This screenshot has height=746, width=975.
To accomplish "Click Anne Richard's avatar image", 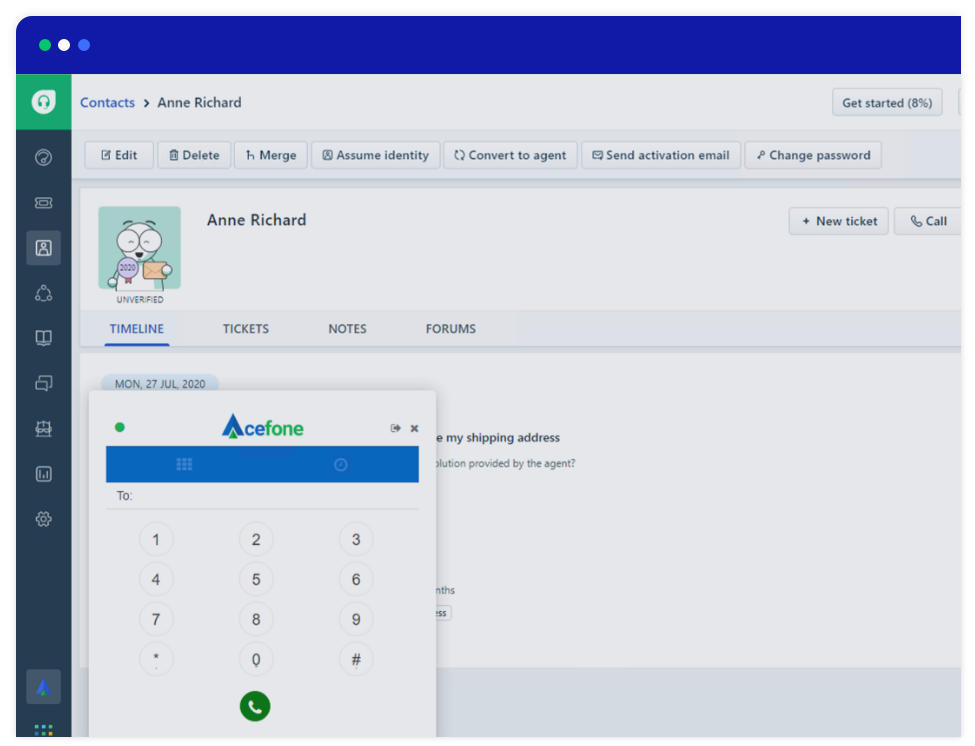I will (140, 248).
